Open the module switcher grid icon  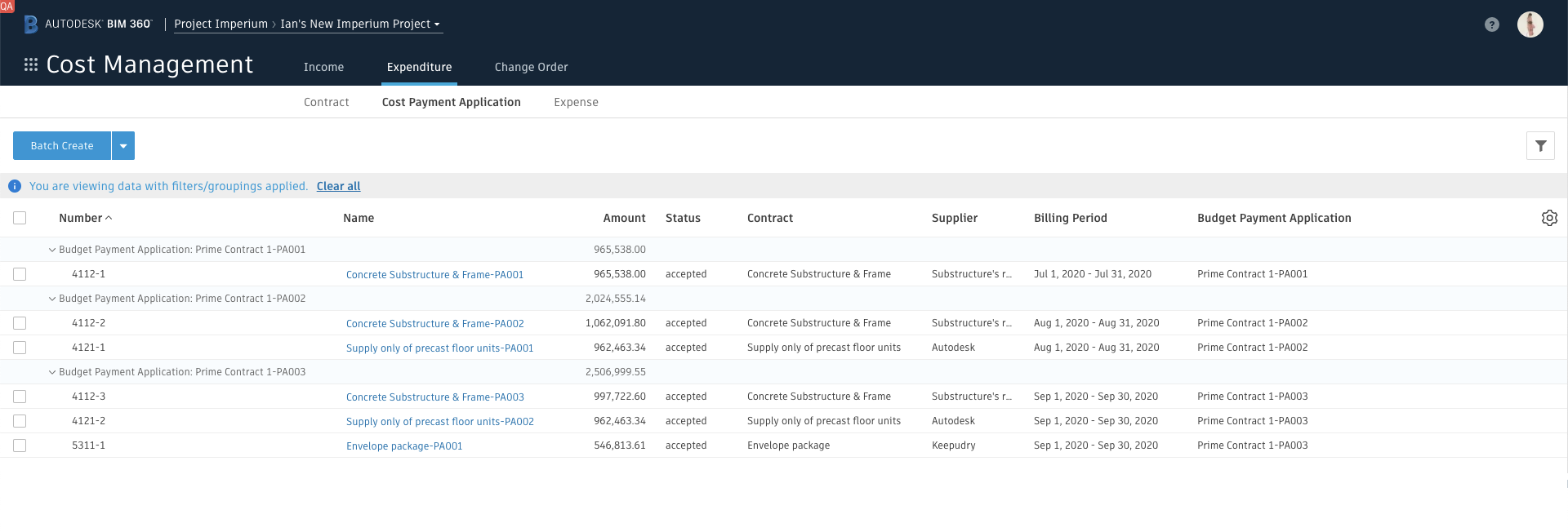pyautogui.click(x=31, y=64)
